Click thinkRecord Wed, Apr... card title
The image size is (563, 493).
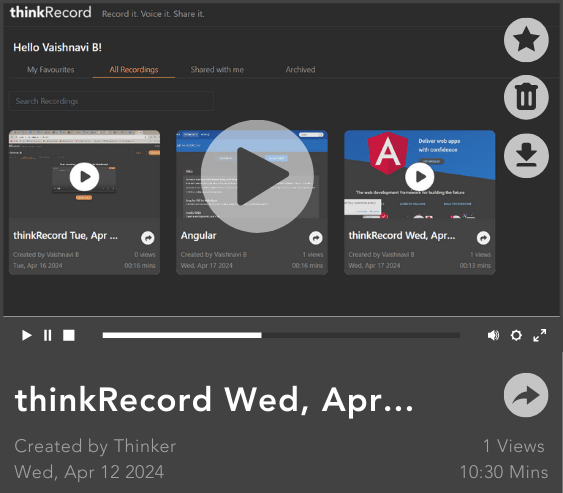click(x=402, y=236)
